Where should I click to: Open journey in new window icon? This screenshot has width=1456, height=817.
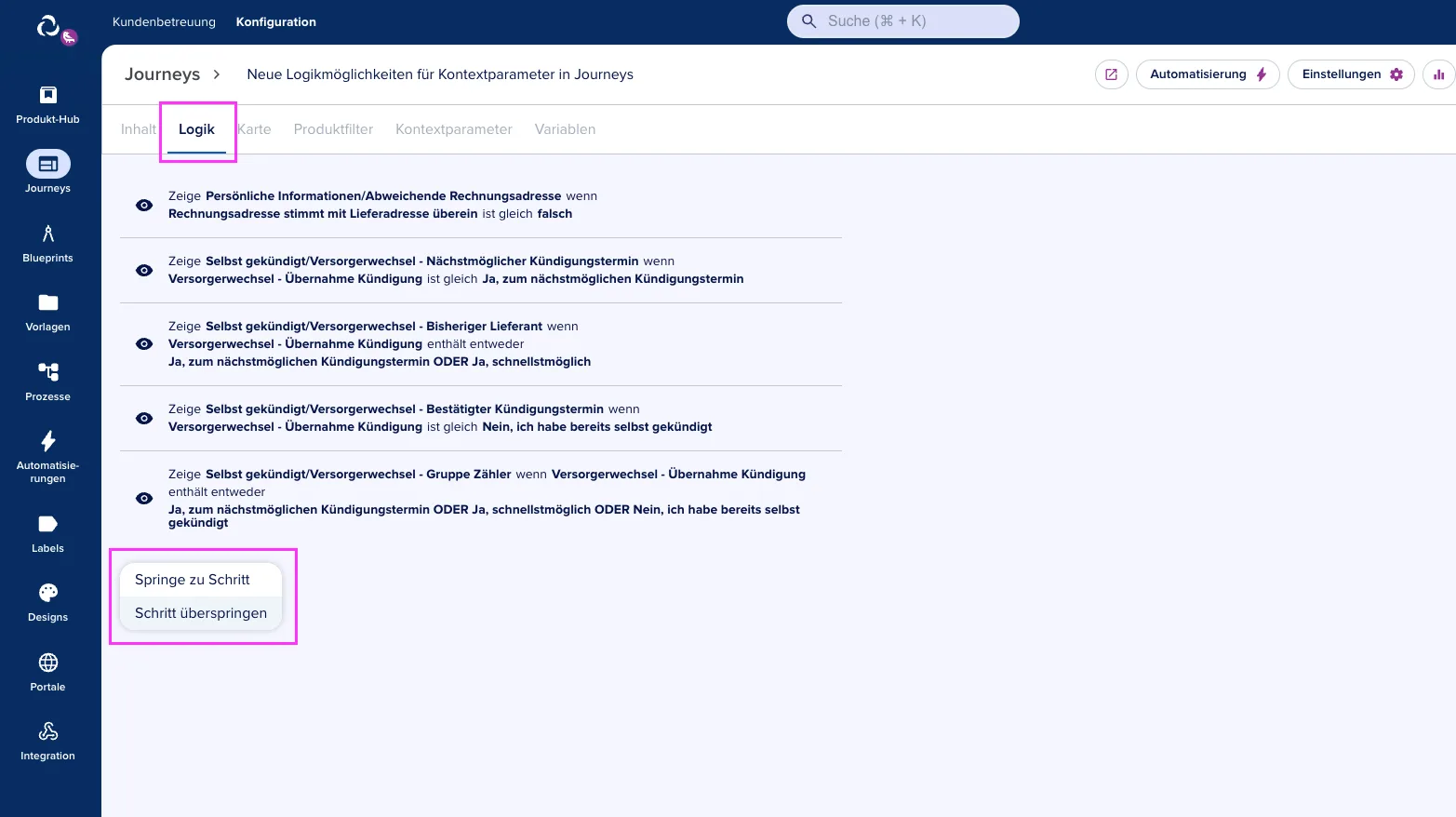pos(1111,74)
